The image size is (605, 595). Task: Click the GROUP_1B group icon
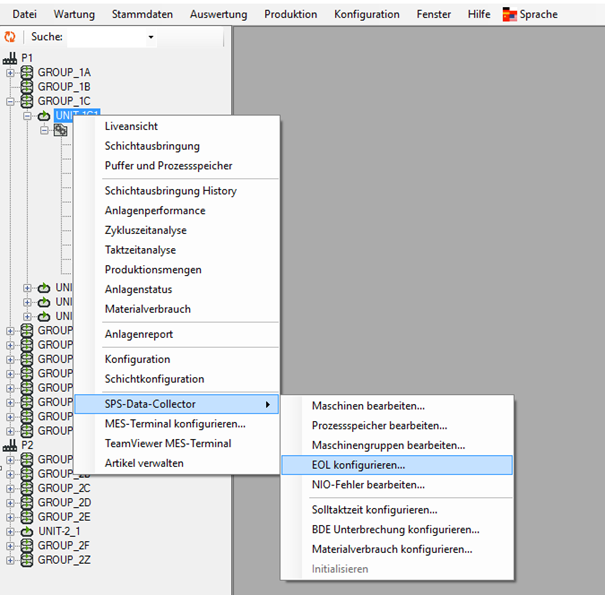(27, 87)
